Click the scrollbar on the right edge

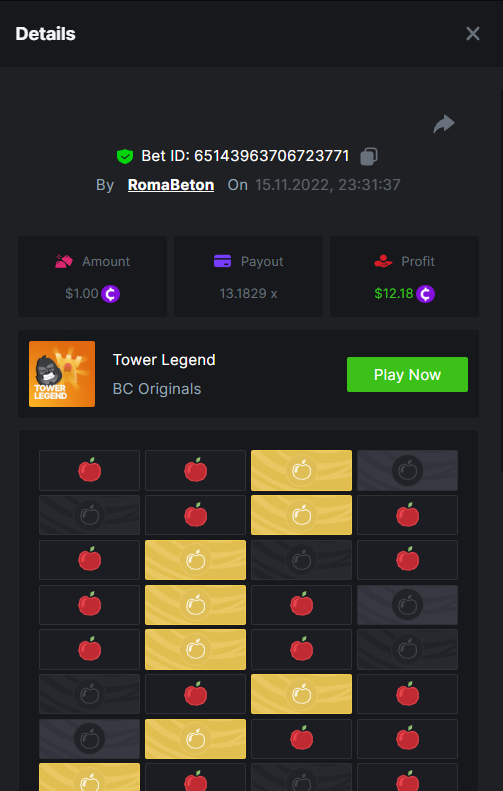501,280
